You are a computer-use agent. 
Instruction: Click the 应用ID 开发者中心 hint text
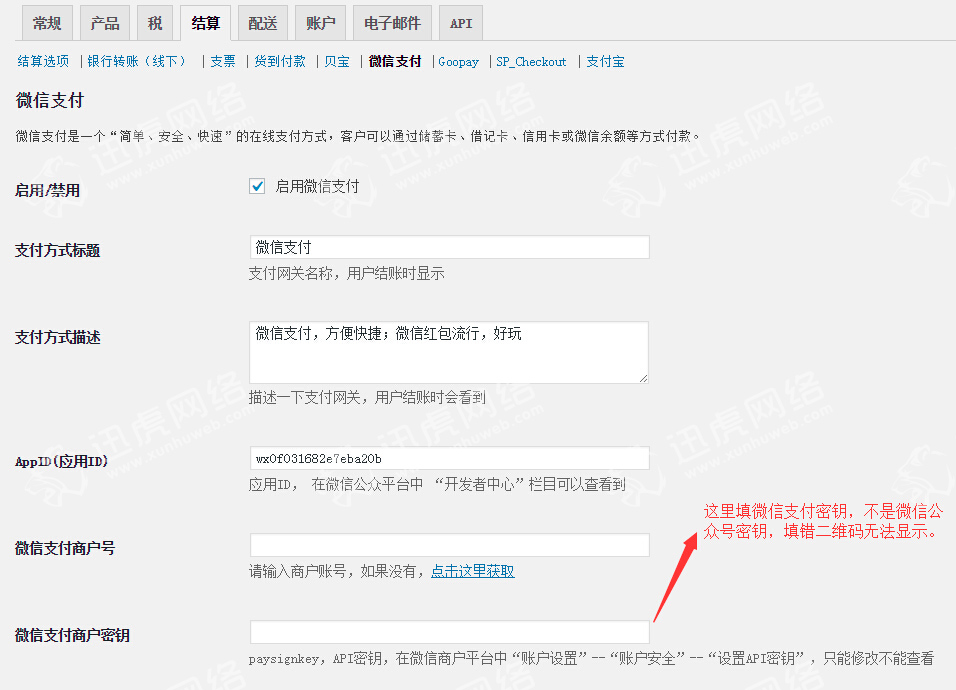pyautogui.click(x=437, y=485)
